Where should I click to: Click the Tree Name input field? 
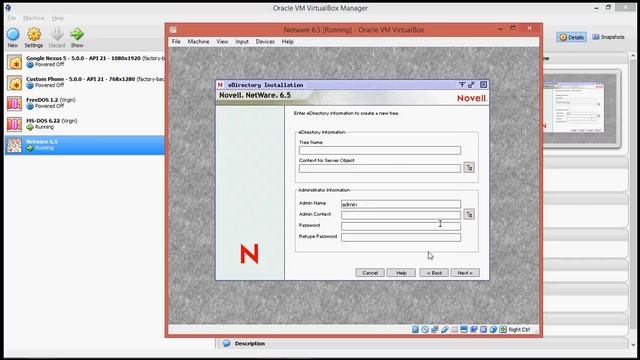pyautogui.click(x=380, y=150)
